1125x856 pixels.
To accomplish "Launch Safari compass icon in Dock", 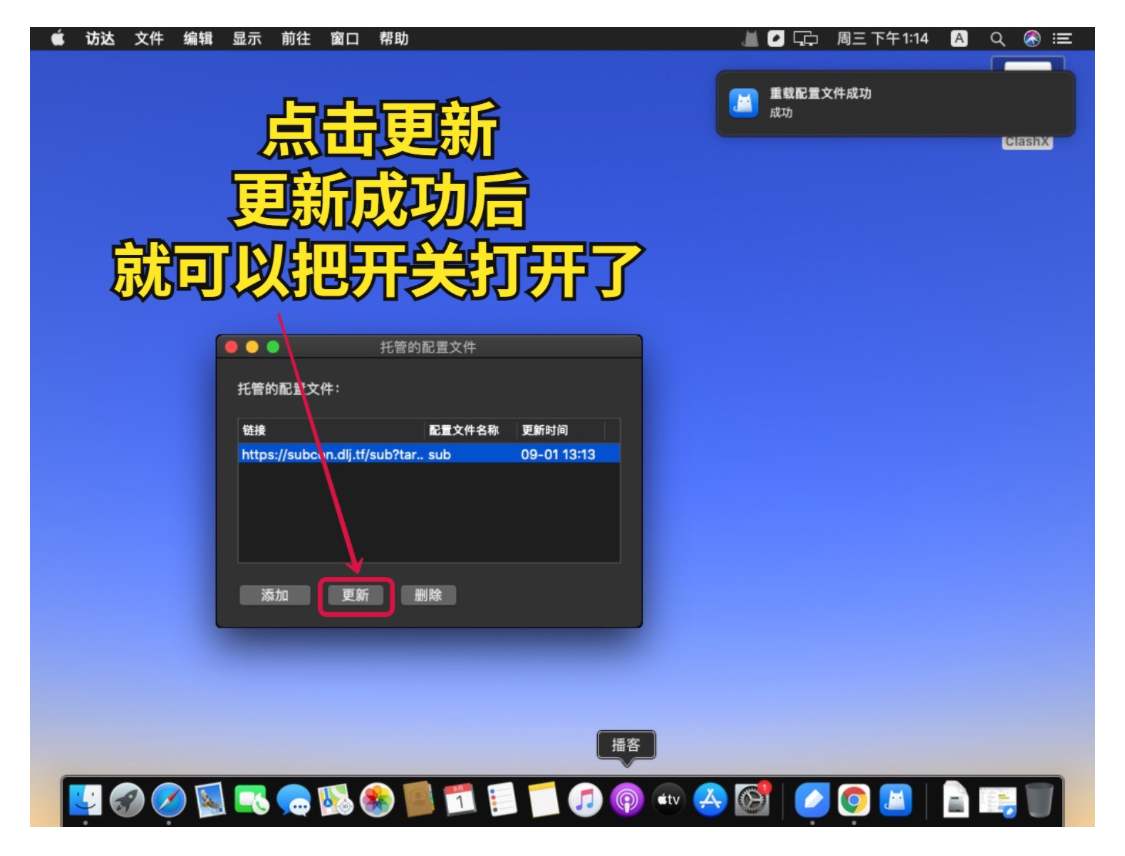I will click(x=168, y=800).
